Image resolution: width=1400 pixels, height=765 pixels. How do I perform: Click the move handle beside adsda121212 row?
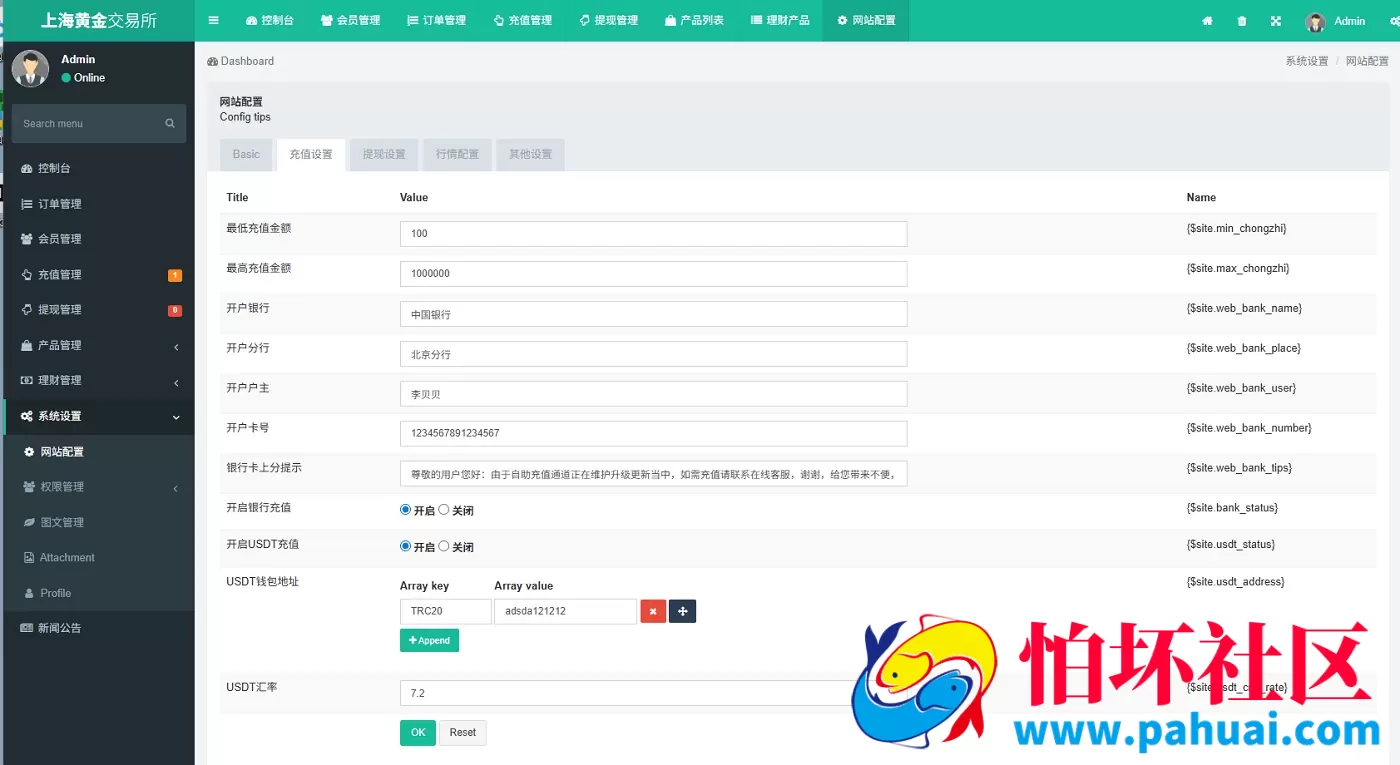click(683, 611)
